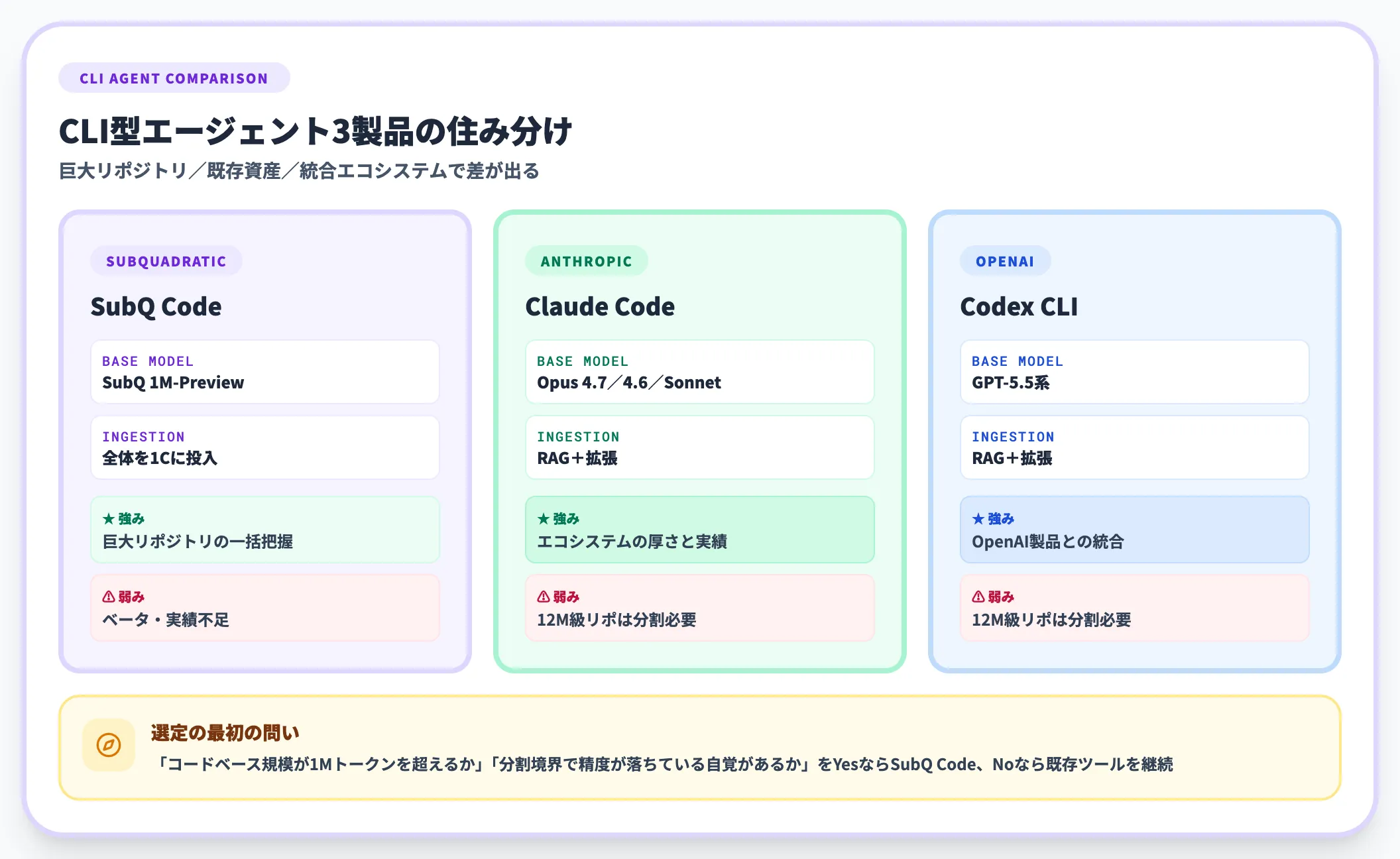Click the BASE MODEL label in SubQ Code card
Image resolution: width=1400 pixels, height=859 pixels.
pos(148,361)
